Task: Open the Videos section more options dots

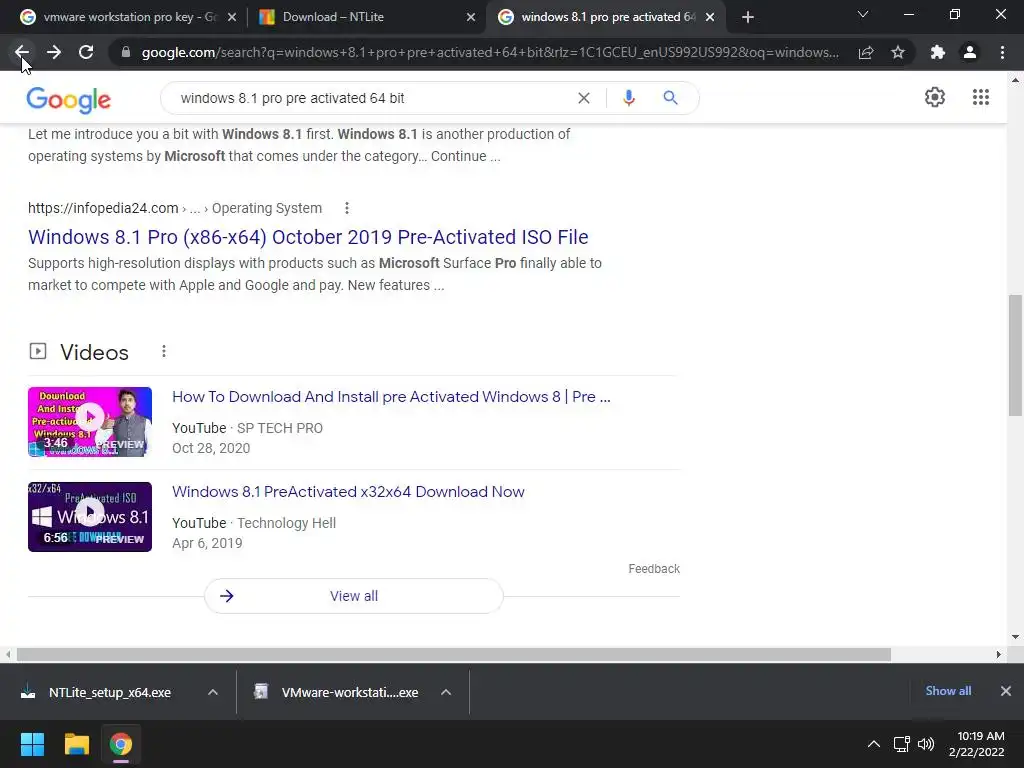Action: (164, 351)
